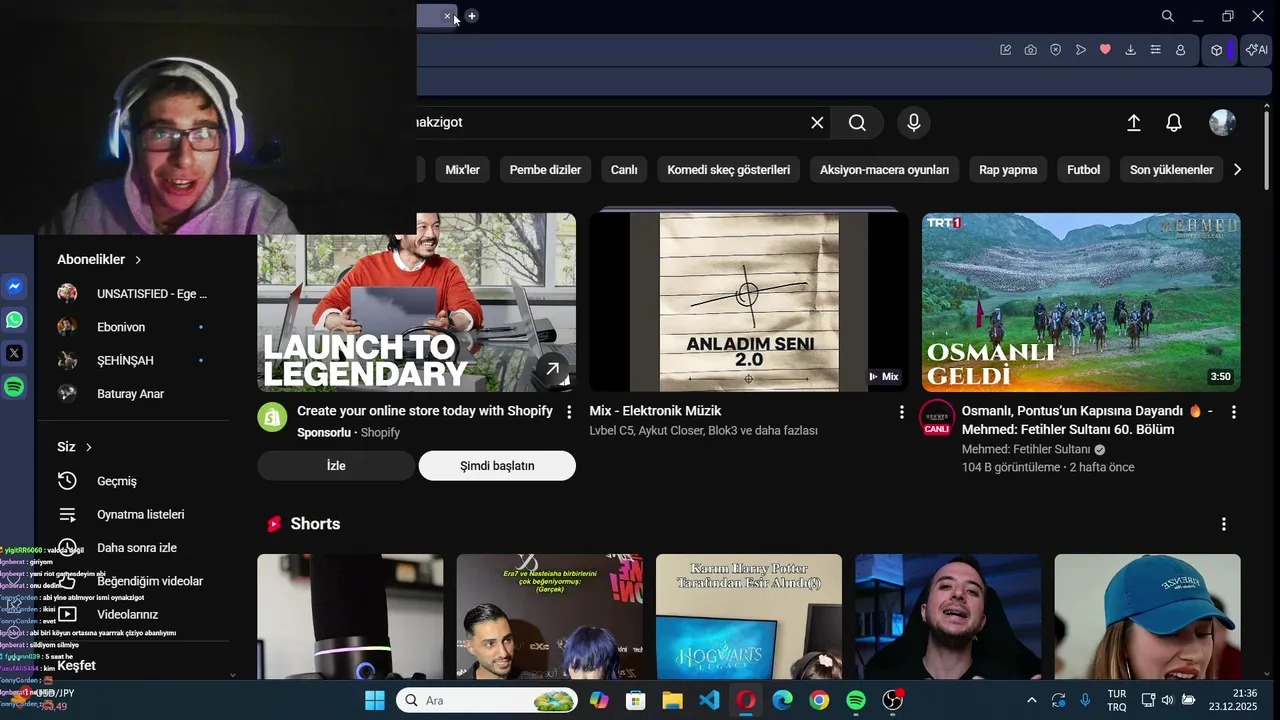Click the Şimdi başlatın button
This screenshot has height=720, width=1280.
click(497, 466)
